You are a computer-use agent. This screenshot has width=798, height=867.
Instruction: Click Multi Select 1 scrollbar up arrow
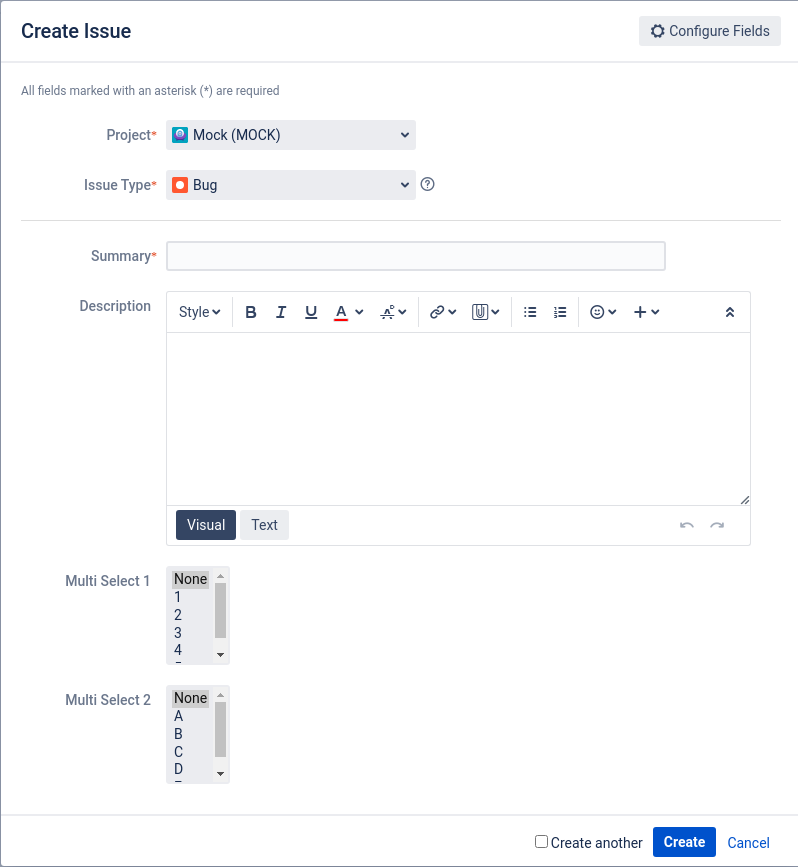(221, 576)
